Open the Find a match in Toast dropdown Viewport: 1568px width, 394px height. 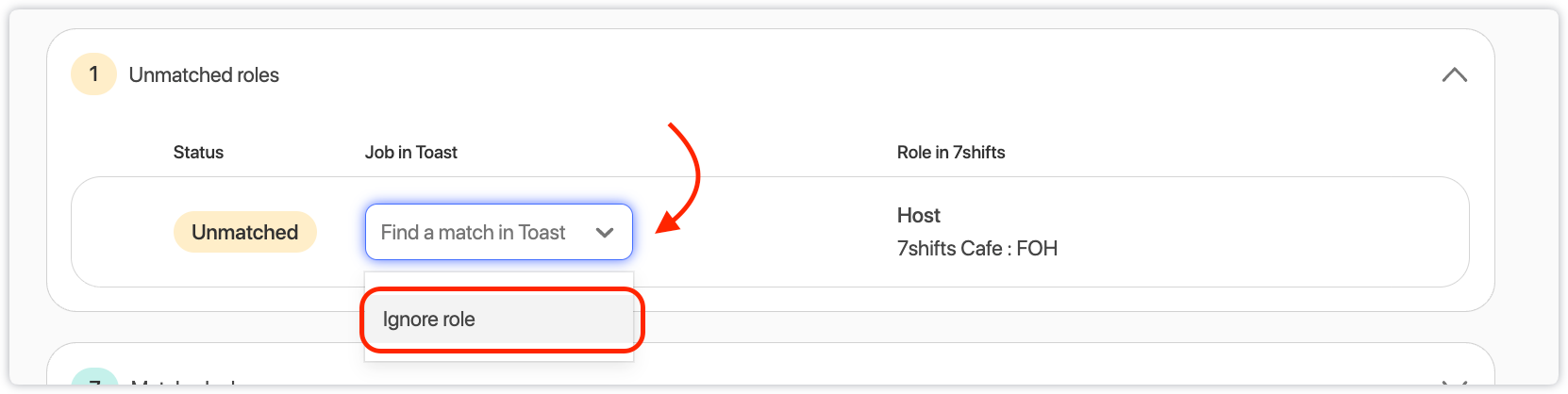tap(498, 232)
